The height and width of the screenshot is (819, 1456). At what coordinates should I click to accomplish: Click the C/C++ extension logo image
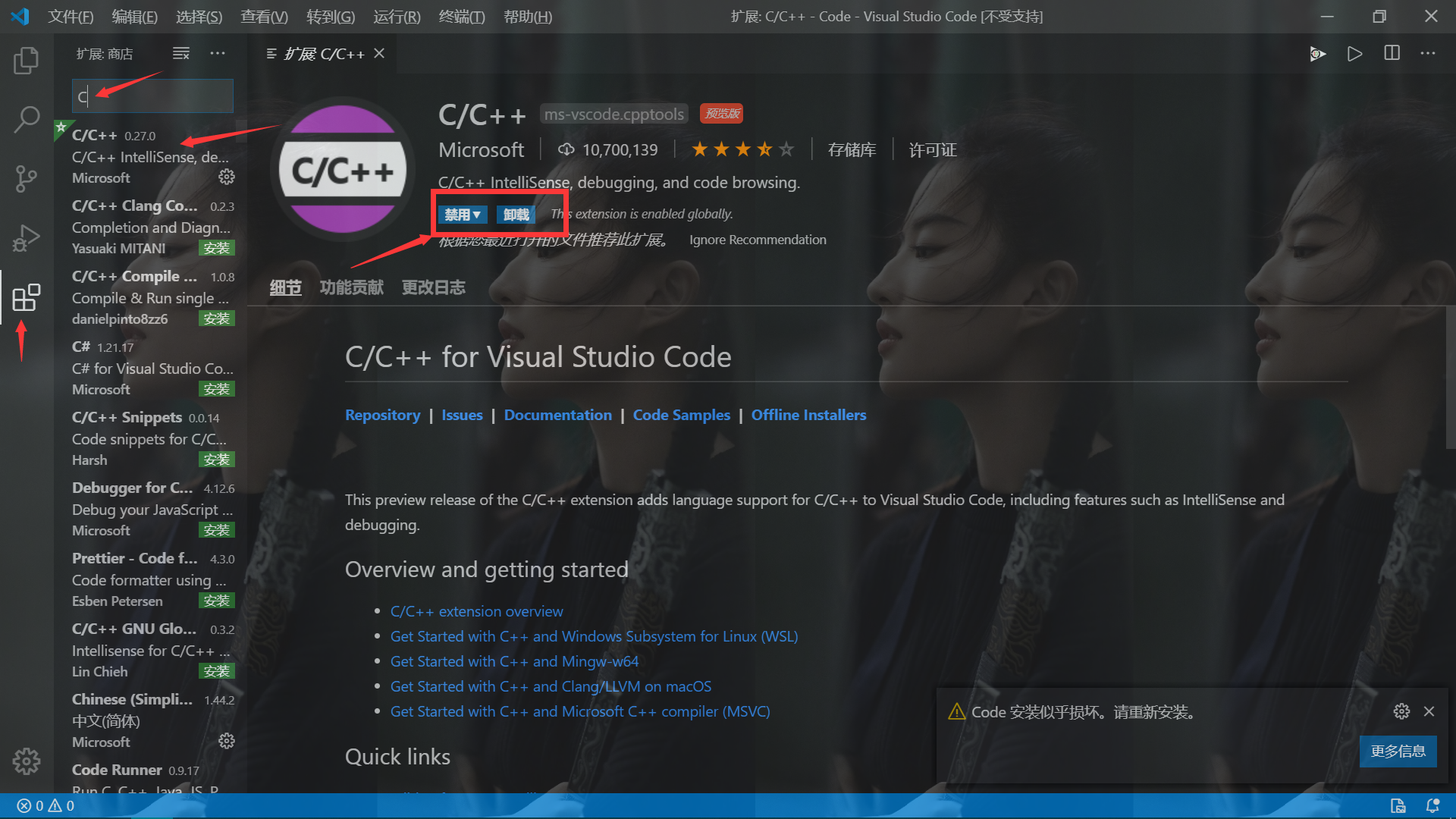pos(343,170)
